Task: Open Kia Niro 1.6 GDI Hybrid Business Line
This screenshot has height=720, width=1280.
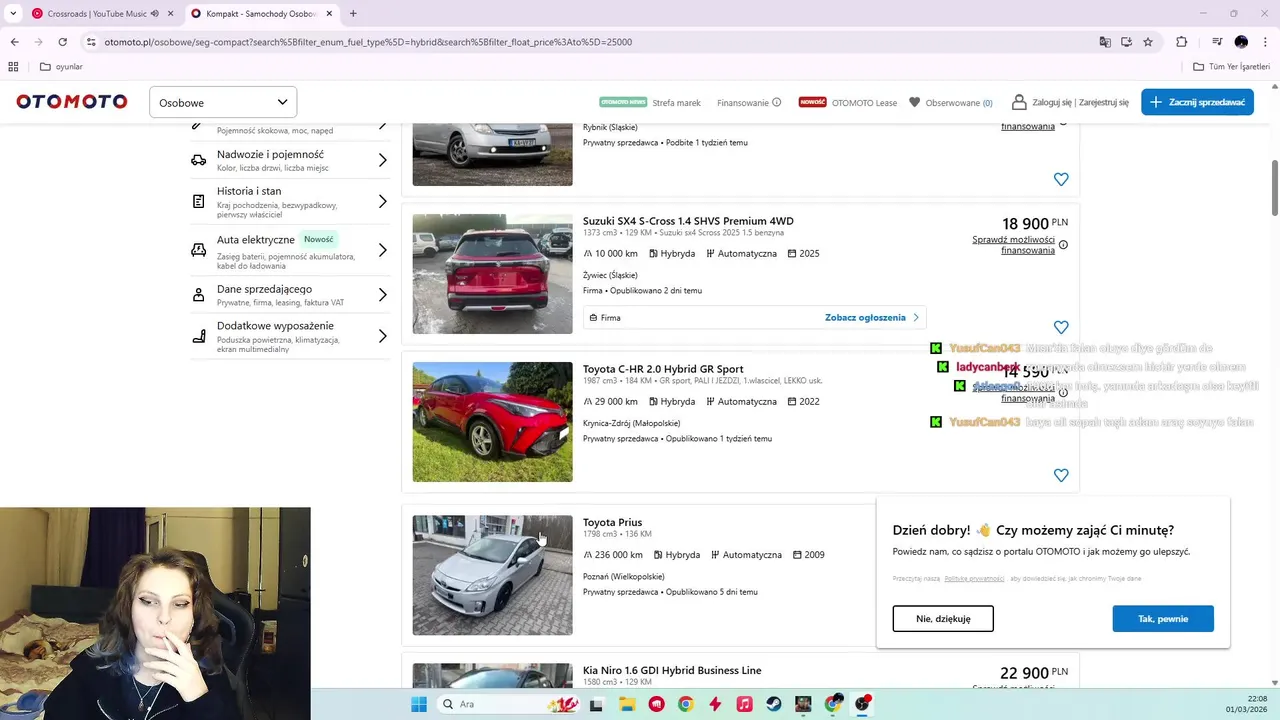Action: [672, 670]
